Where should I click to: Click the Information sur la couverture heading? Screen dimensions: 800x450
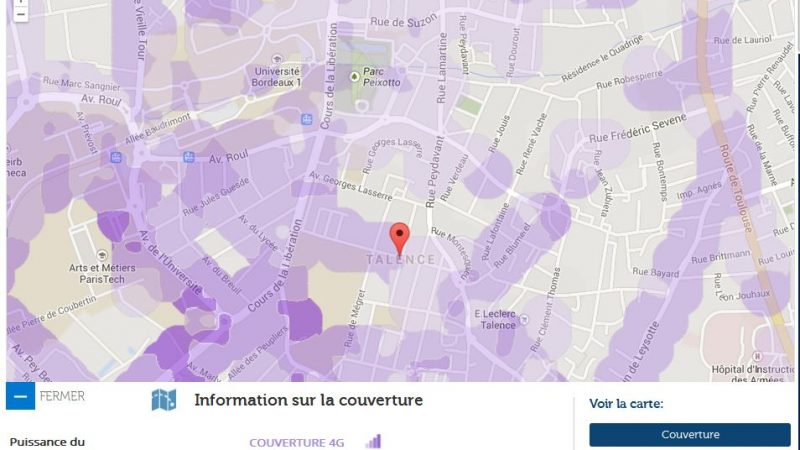[x=308, y=400]
